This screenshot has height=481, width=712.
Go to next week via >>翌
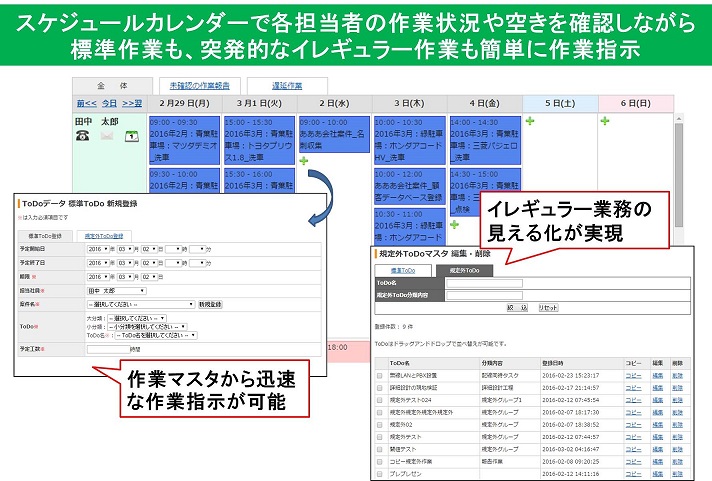click(132, 104)
